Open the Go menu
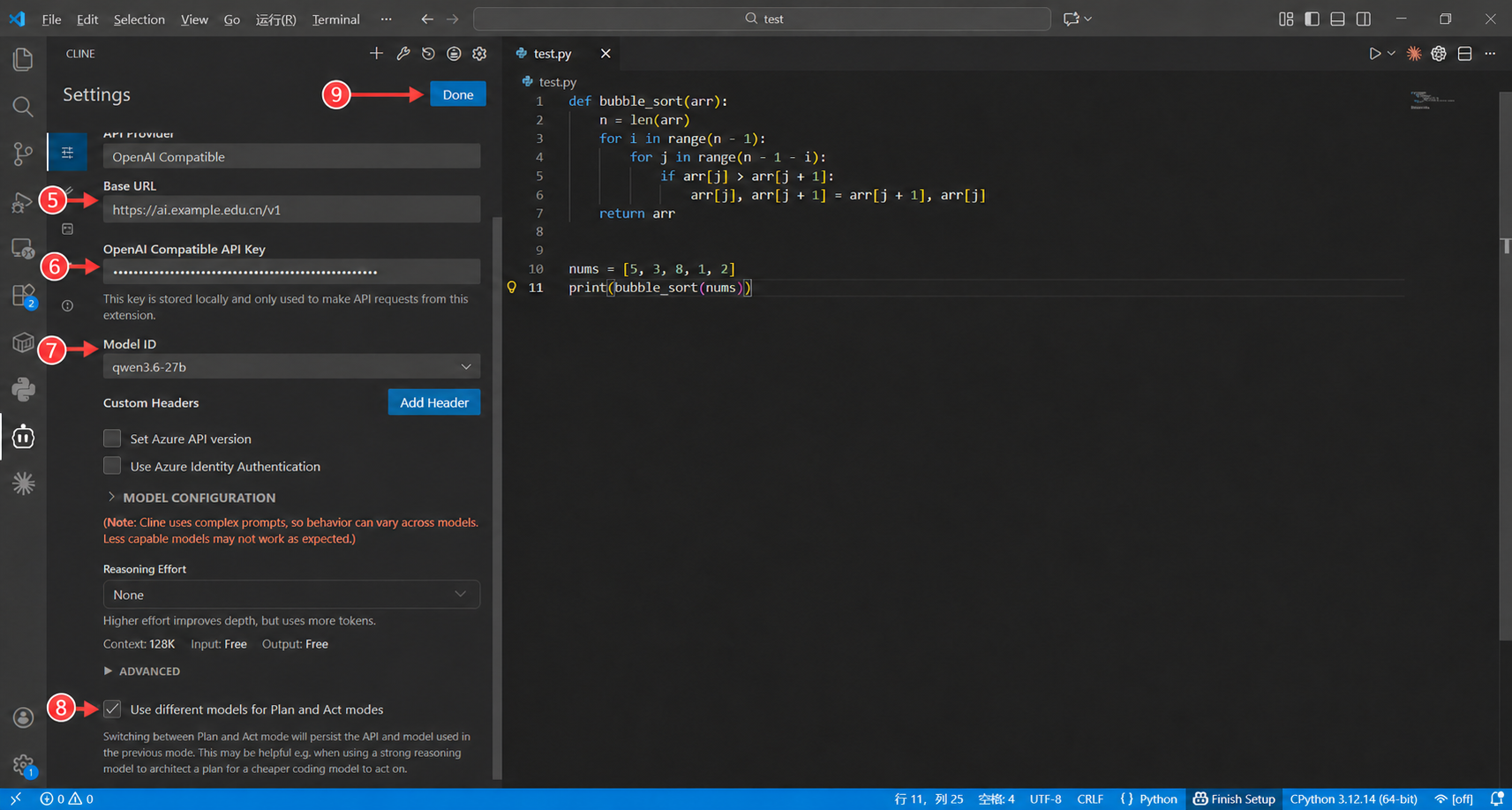 click(x=231, y=19)
